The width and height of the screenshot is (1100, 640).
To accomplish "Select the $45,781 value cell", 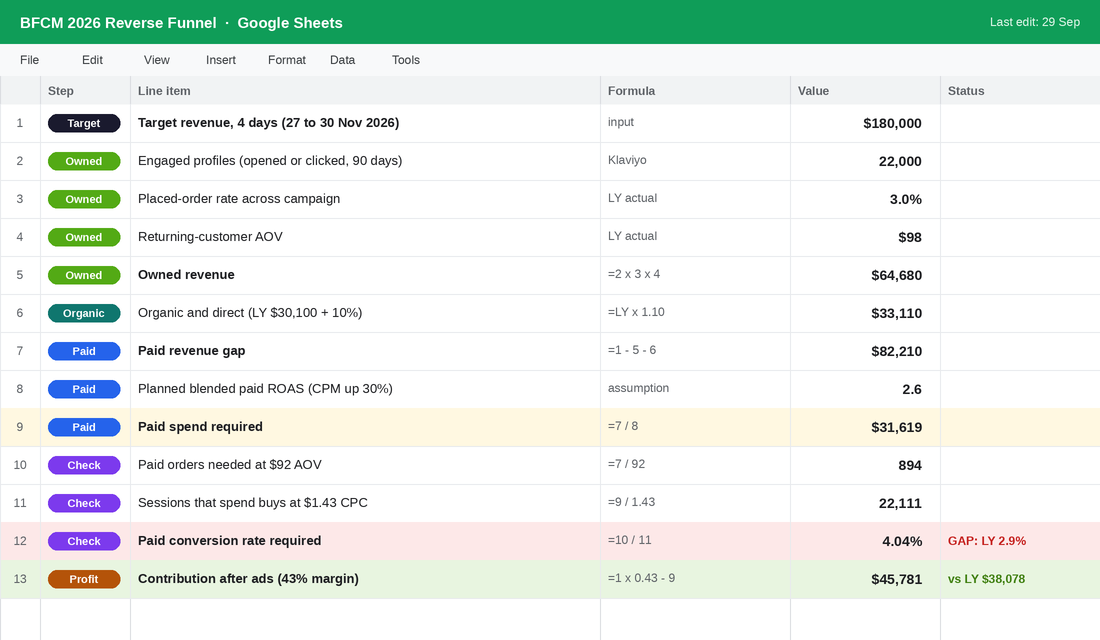I will pyautogui.click(x=865, y=579).
